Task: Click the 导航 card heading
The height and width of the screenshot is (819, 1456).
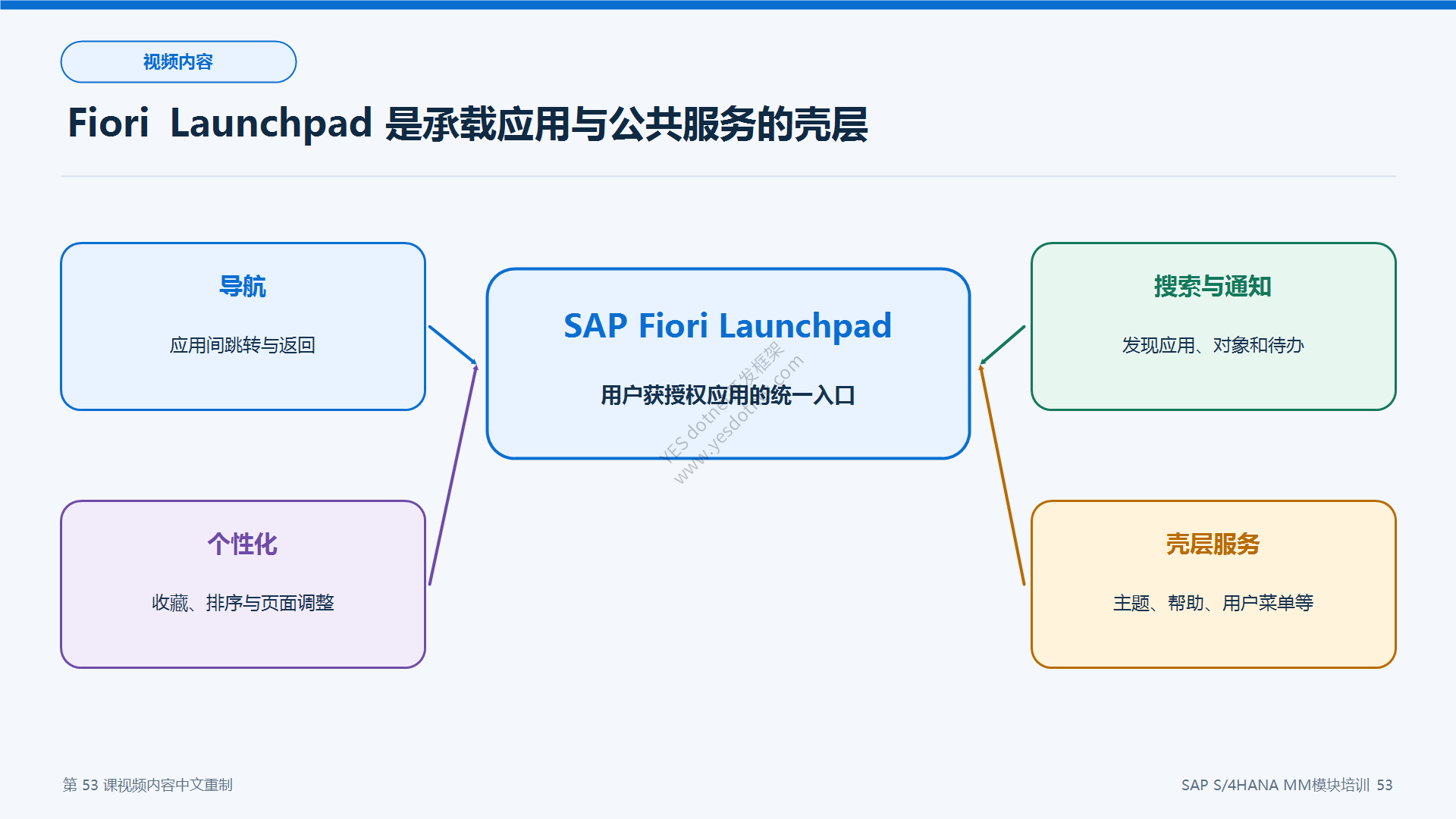Action: click(243, 286)
